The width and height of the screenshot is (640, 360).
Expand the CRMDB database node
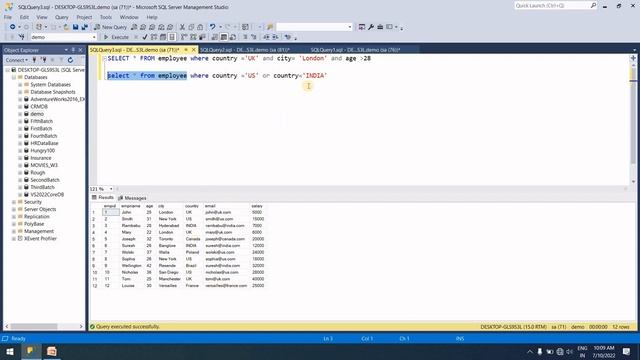(20, 107)
